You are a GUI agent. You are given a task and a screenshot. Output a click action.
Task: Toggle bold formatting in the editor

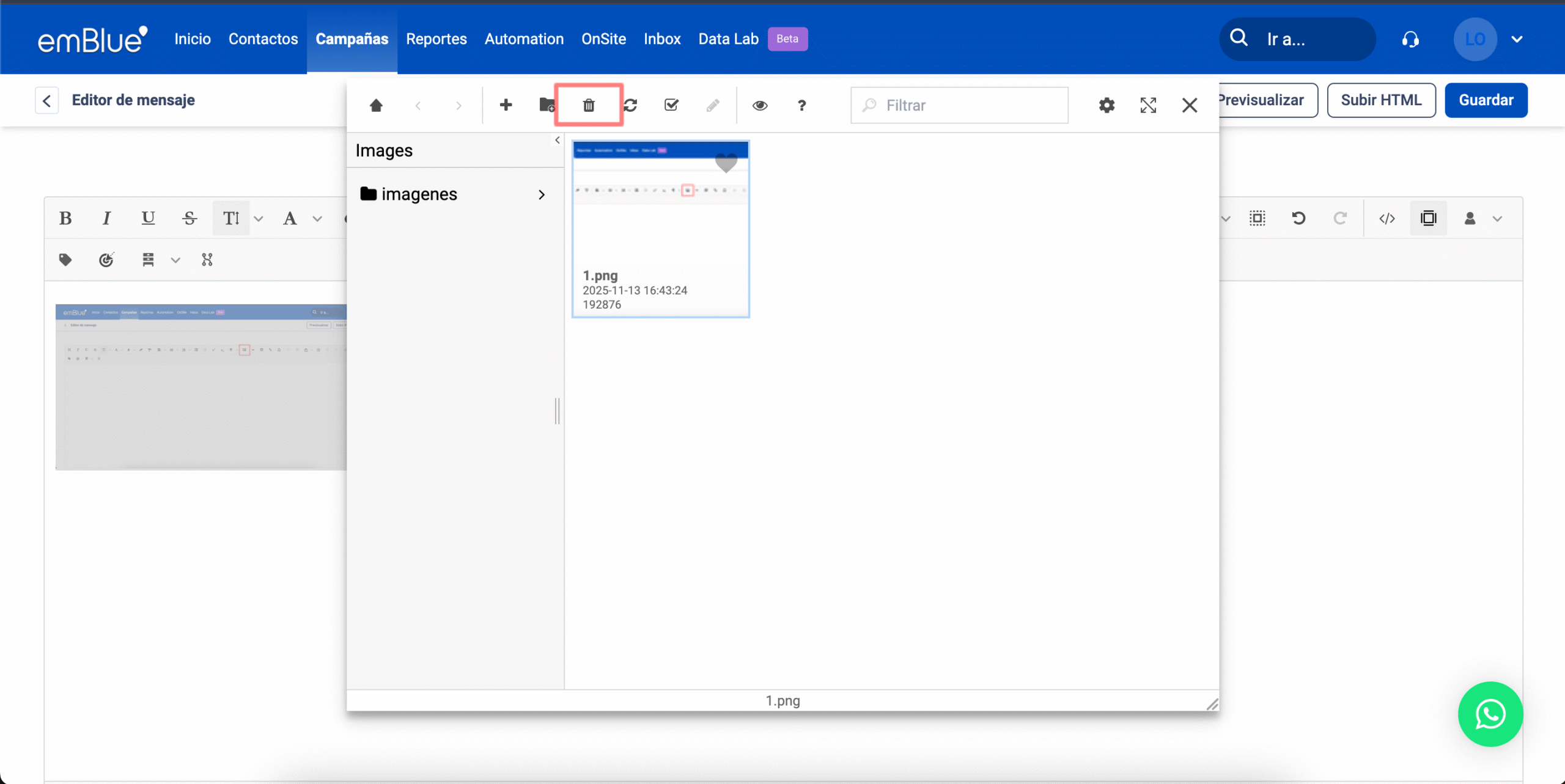(65, 218)
